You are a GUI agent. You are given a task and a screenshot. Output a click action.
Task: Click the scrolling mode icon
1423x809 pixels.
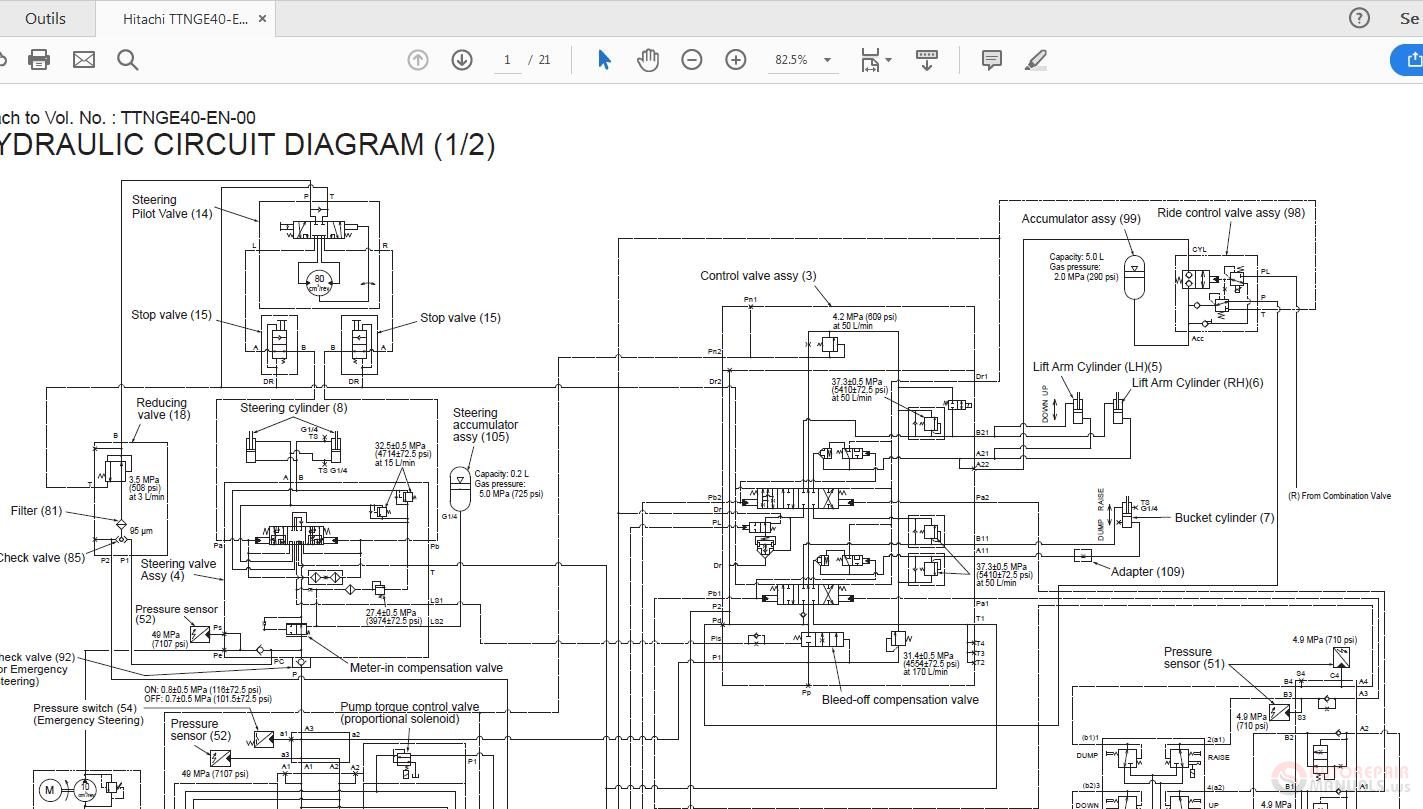[927, 60]
